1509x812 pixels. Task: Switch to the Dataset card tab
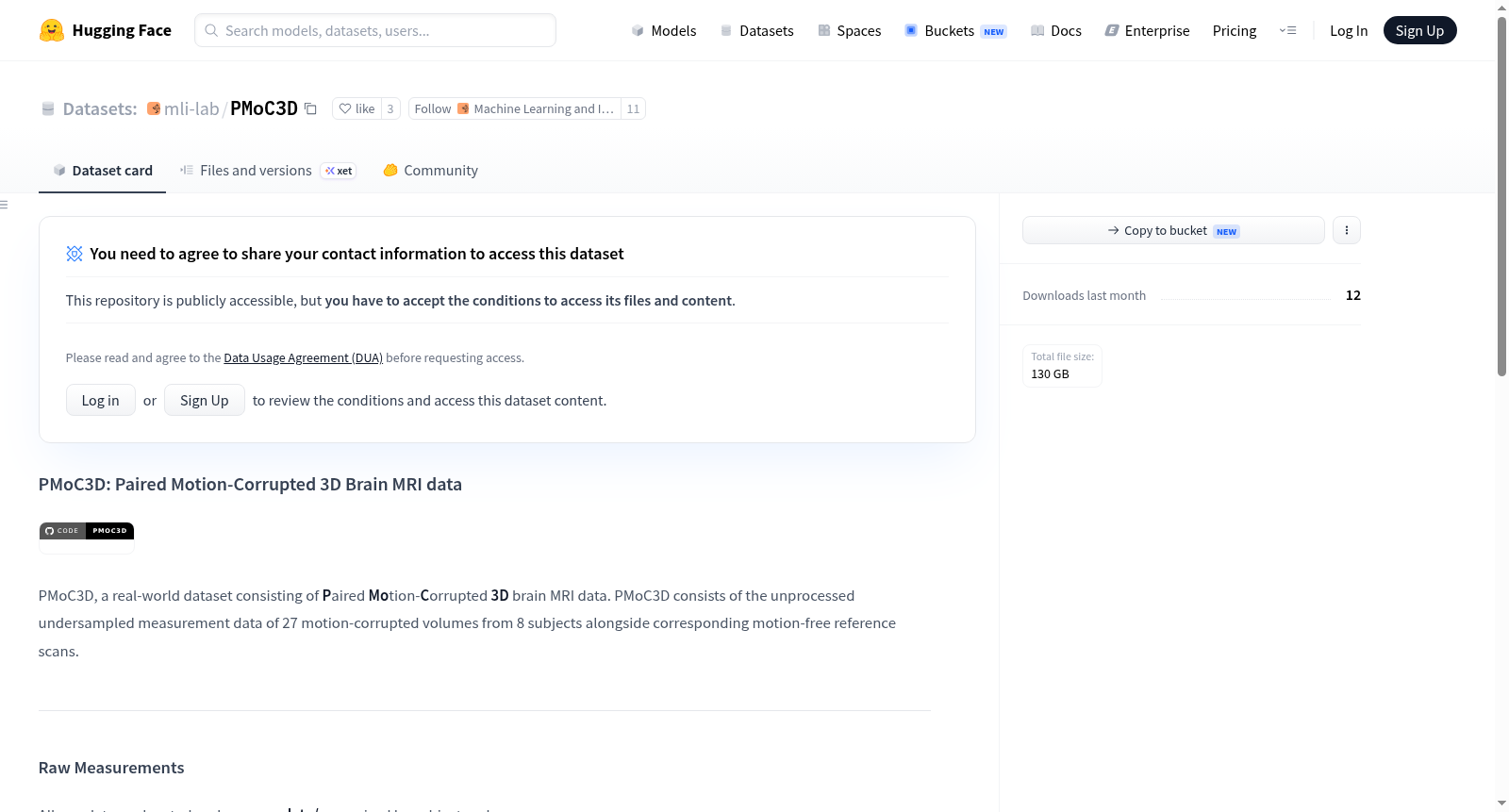point(103,171)
